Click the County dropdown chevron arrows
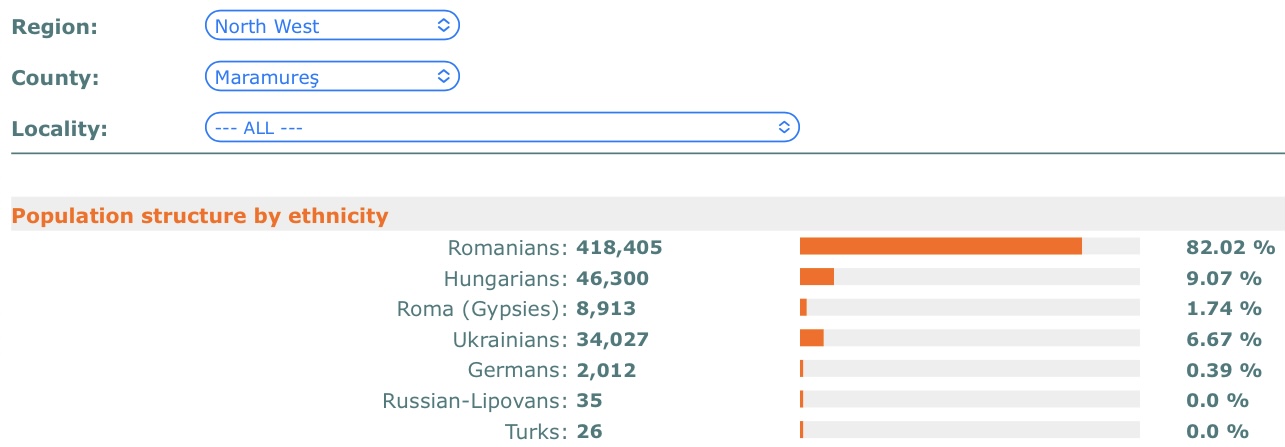 444,76
